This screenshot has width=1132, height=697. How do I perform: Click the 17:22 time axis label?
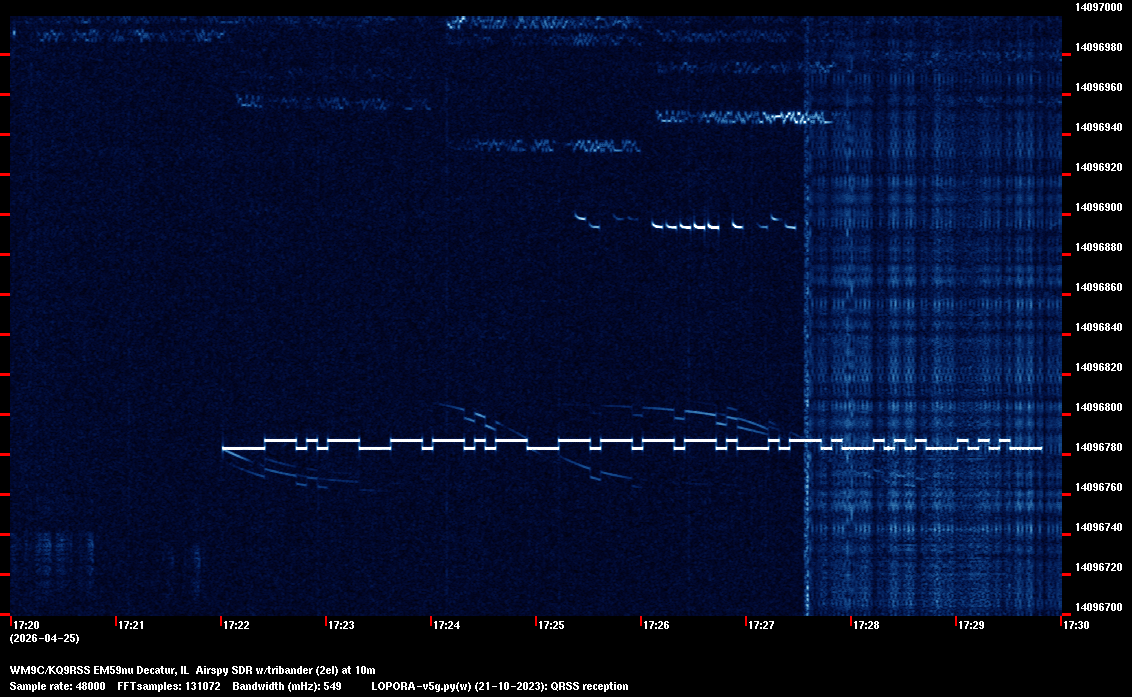[x=236, y=626]
